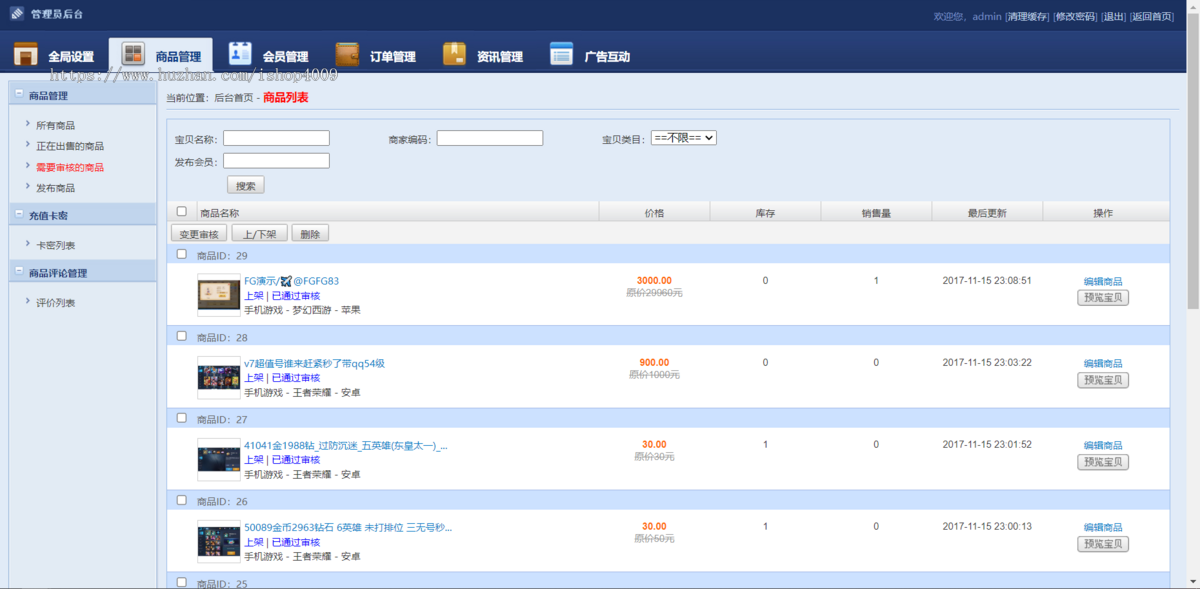This screenshot has height=589, width=1200.
Task: Collapse the 充值卡密 sidebar section
Action: click(x=17, y=214)
